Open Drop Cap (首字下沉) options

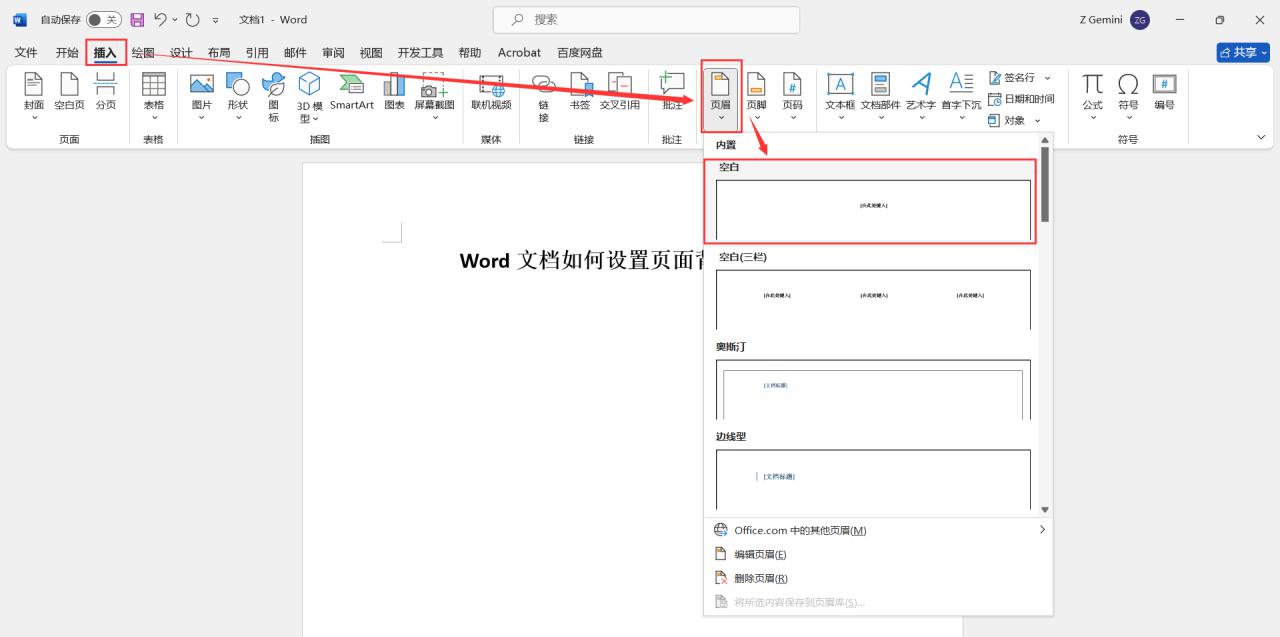[961, 96]
